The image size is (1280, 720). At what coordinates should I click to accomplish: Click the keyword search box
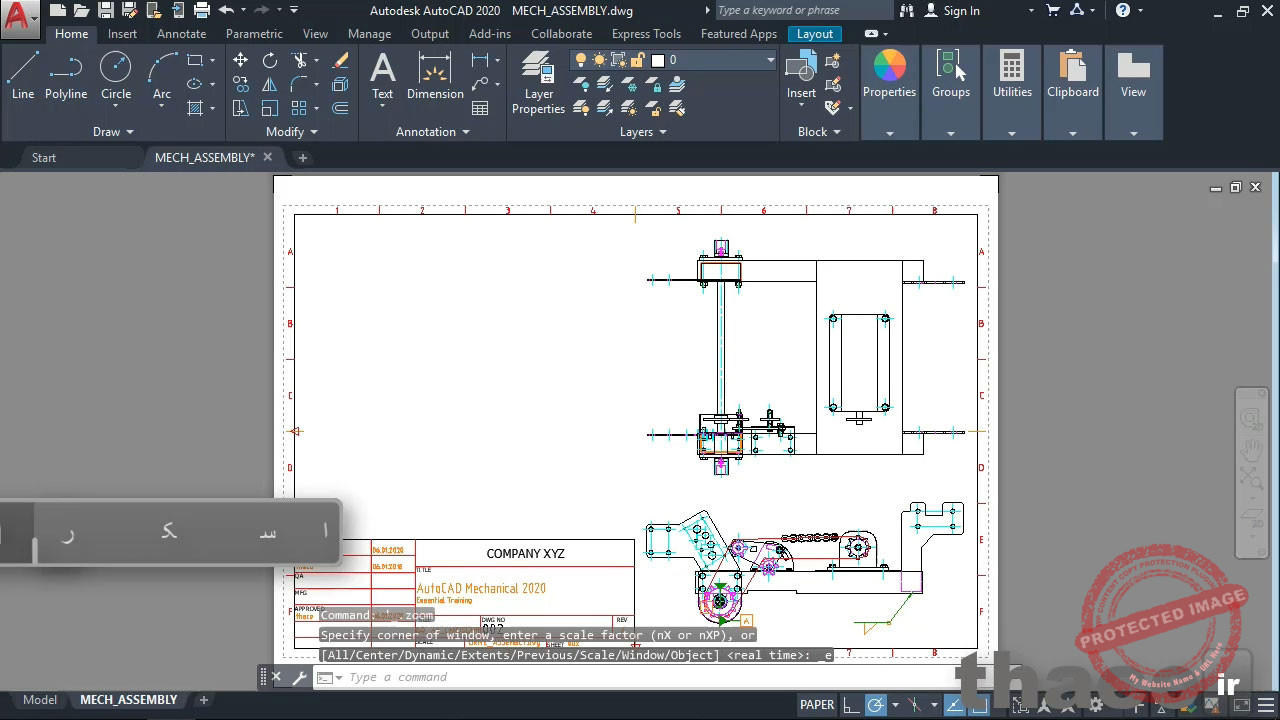(x=803, y=10)
